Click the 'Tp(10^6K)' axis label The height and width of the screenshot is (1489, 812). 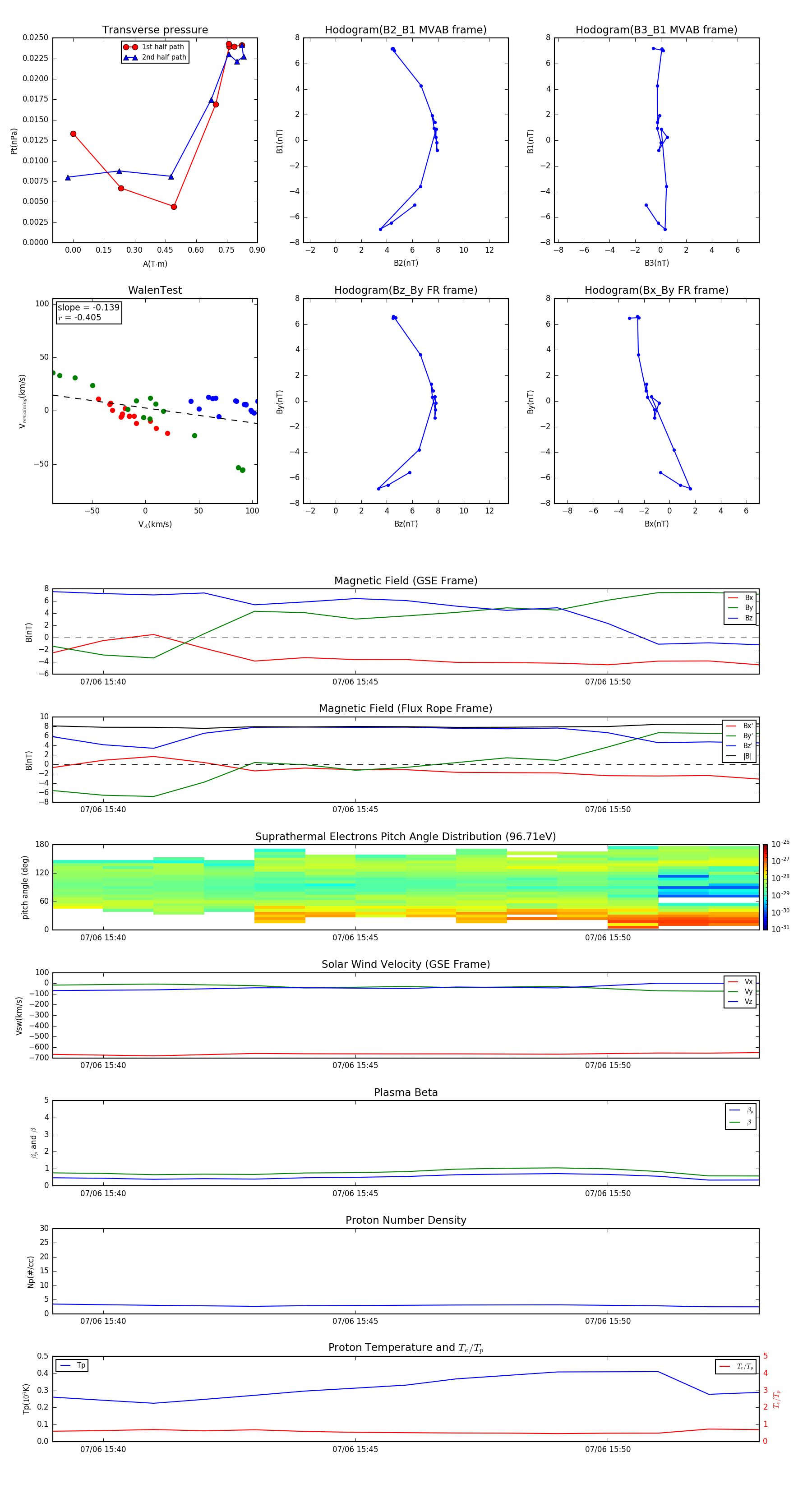(26, 1399)
